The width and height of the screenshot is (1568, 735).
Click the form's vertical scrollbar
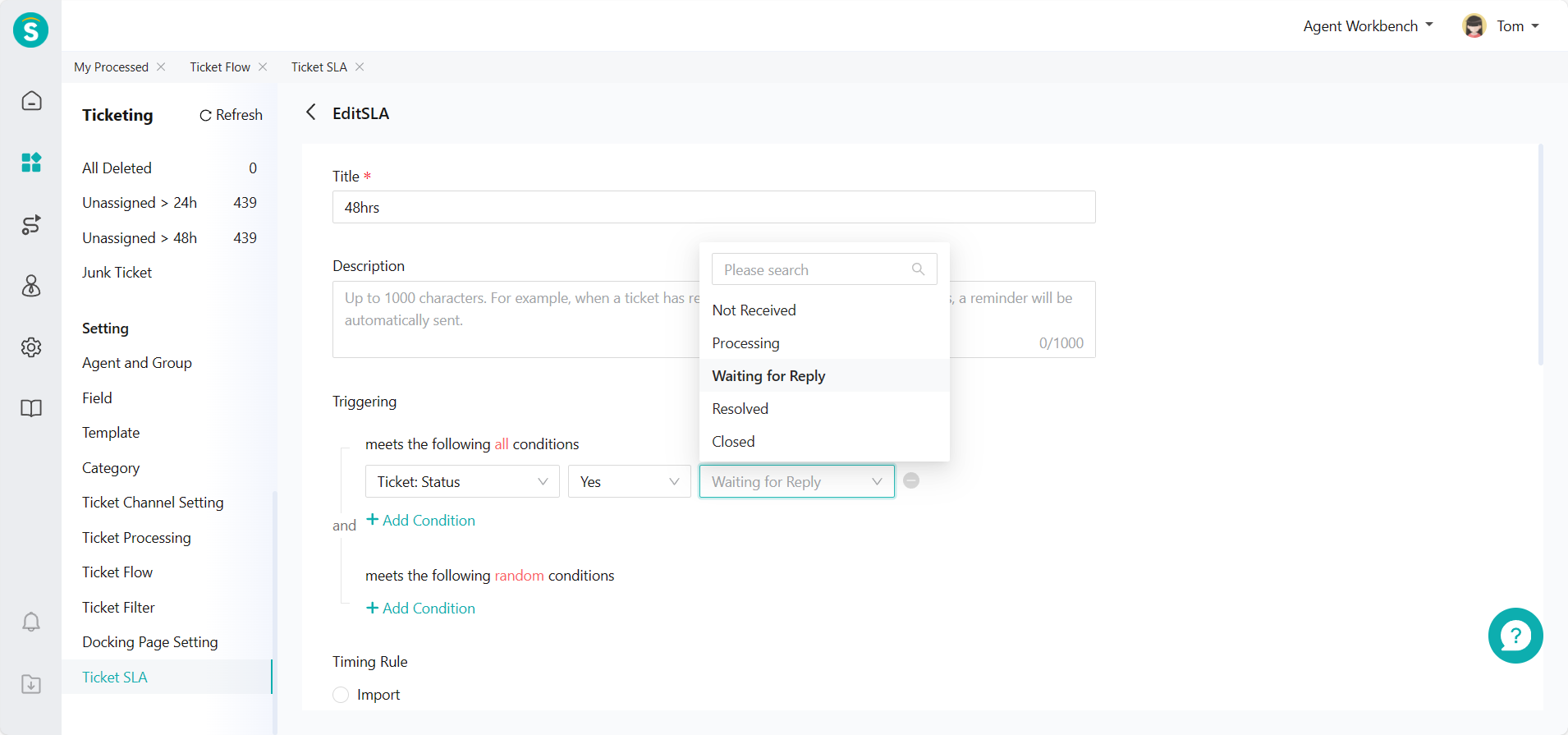click(x=1540, y=255)
